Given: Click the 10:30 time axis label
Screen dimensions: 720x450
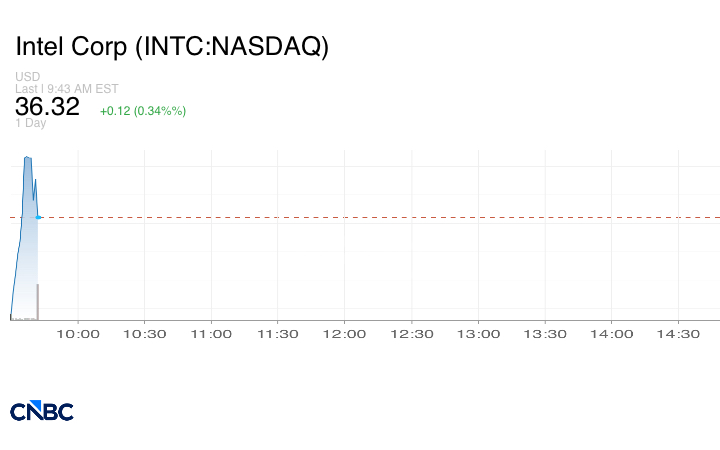Looking at the screenshot, I should tap(145, 334).
